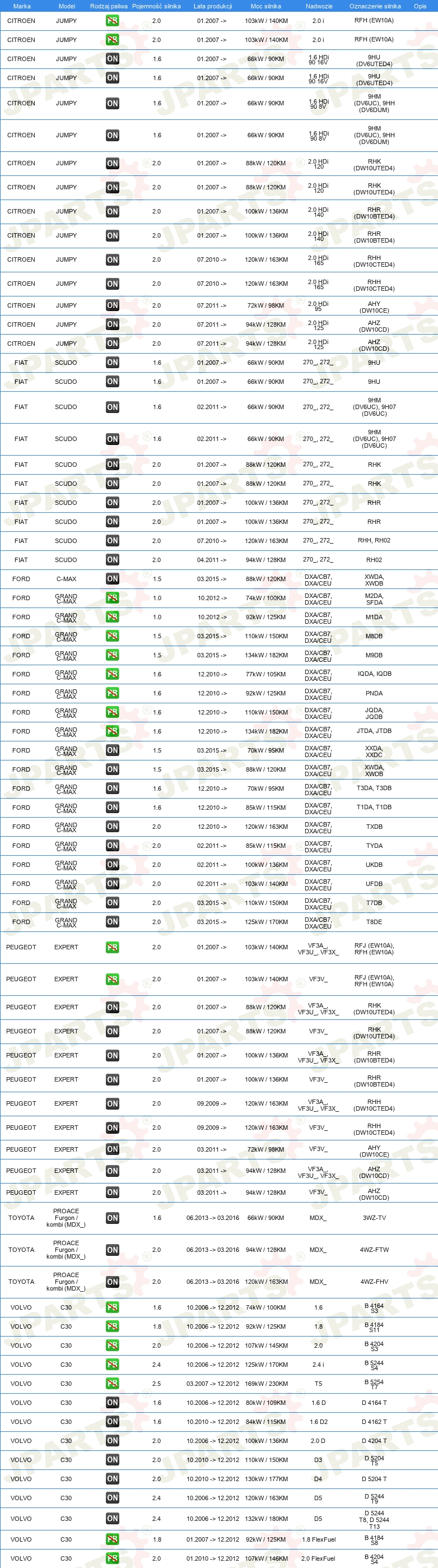Click the Nadwozie column header
Image resolution: width=438 pixels, height=1568 pixels.
[x=319, y=6]
